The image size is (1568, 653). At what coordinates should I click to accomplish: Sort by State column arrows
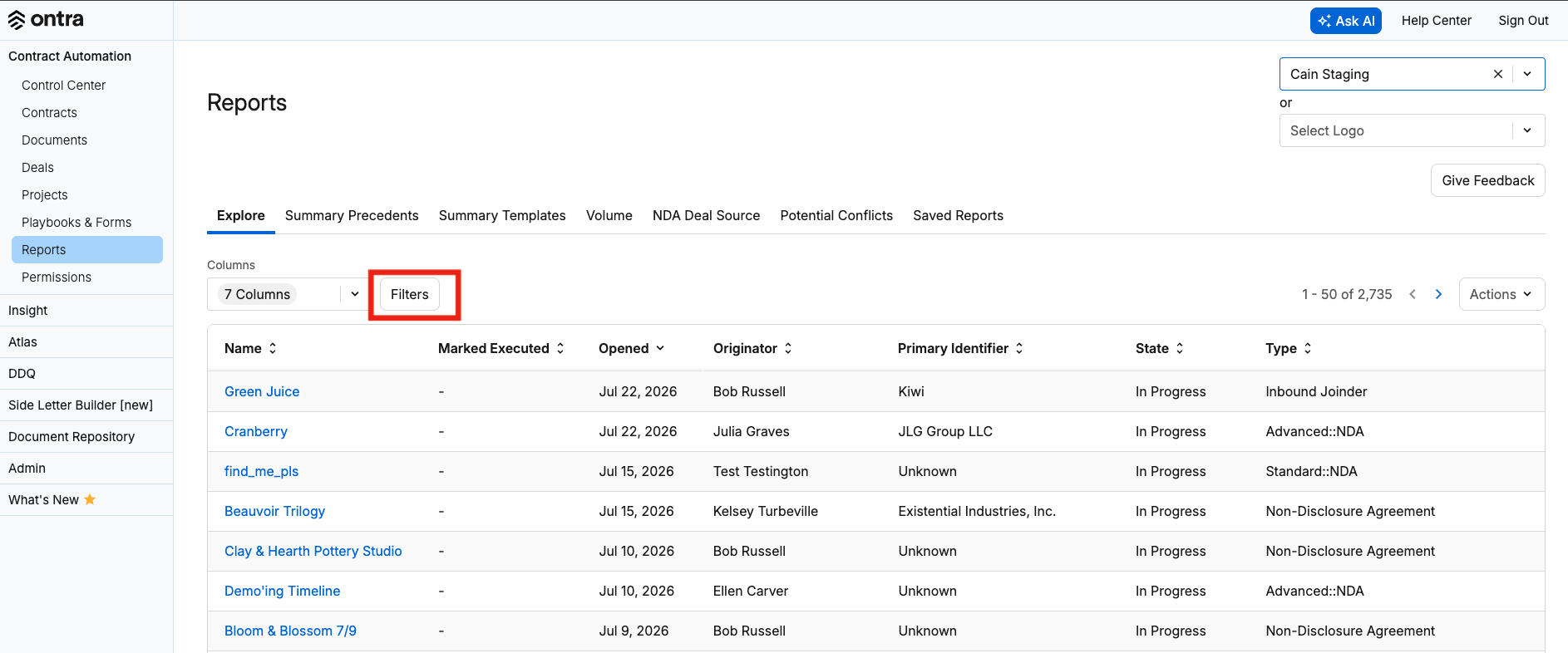(1180, 348)
